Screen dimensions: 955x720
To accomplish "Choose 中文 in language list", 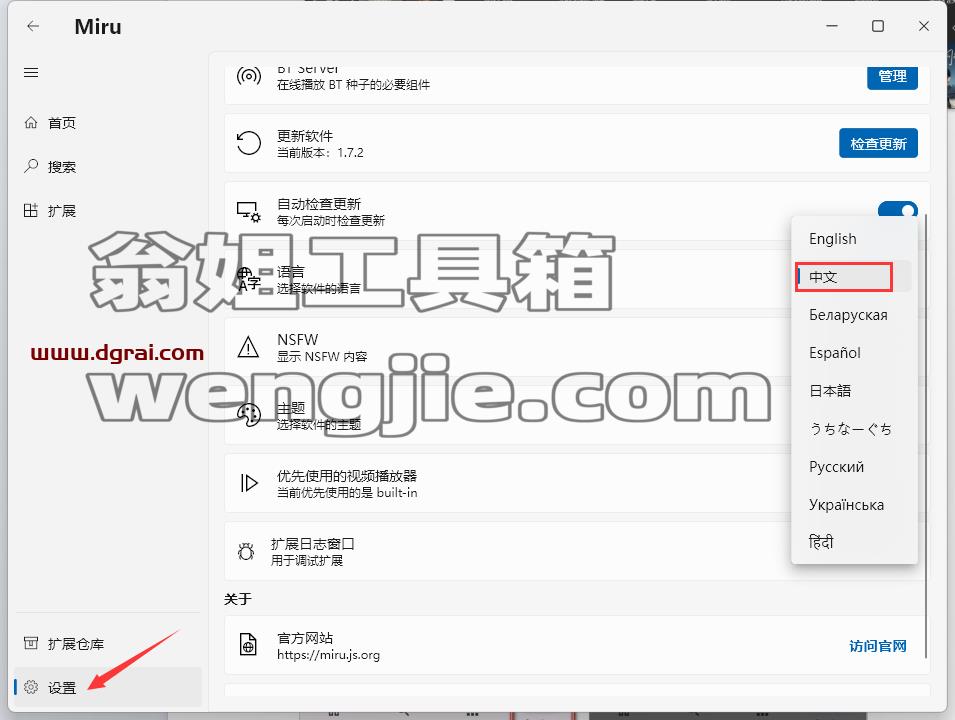I will 854,277.
